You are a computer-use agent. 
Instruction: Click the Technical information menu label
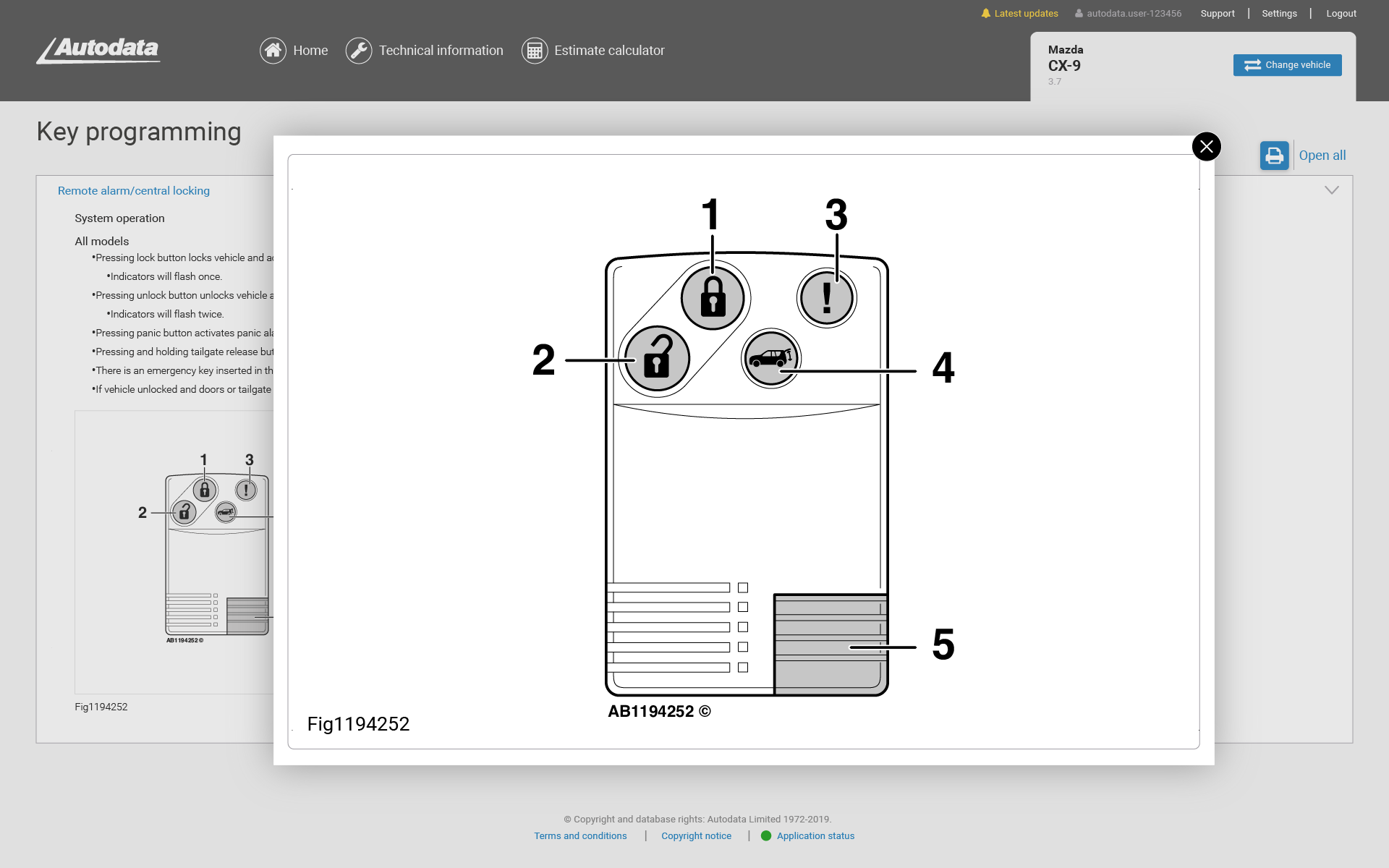tap(441, 51)
